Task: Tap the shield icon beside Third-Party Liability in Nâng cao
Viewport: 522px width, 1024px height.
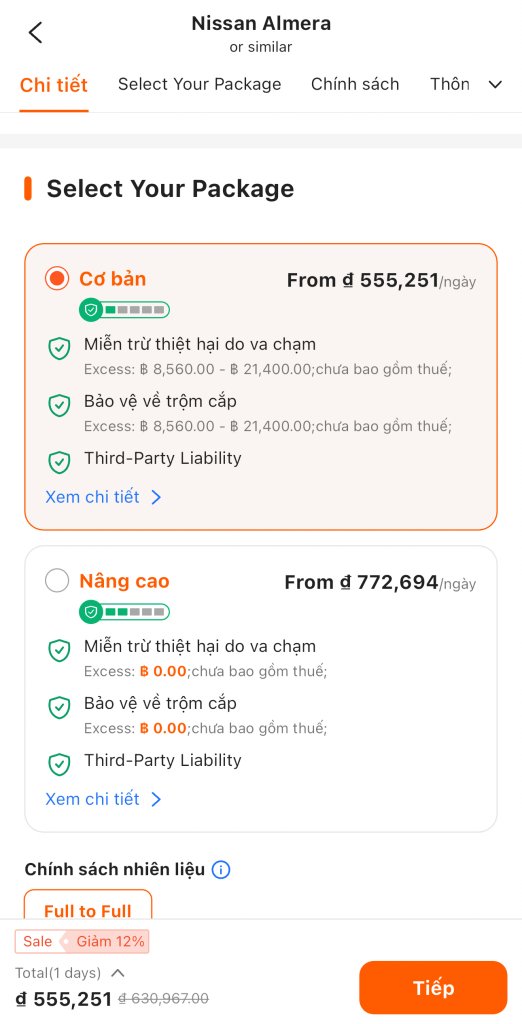Action: click(59, 763)
